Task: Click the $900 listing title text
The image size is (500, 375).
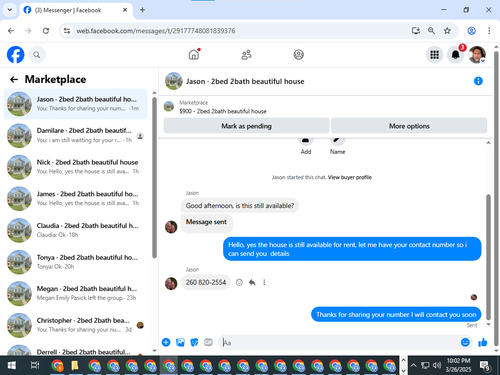Action: click(x=223, y=111)
